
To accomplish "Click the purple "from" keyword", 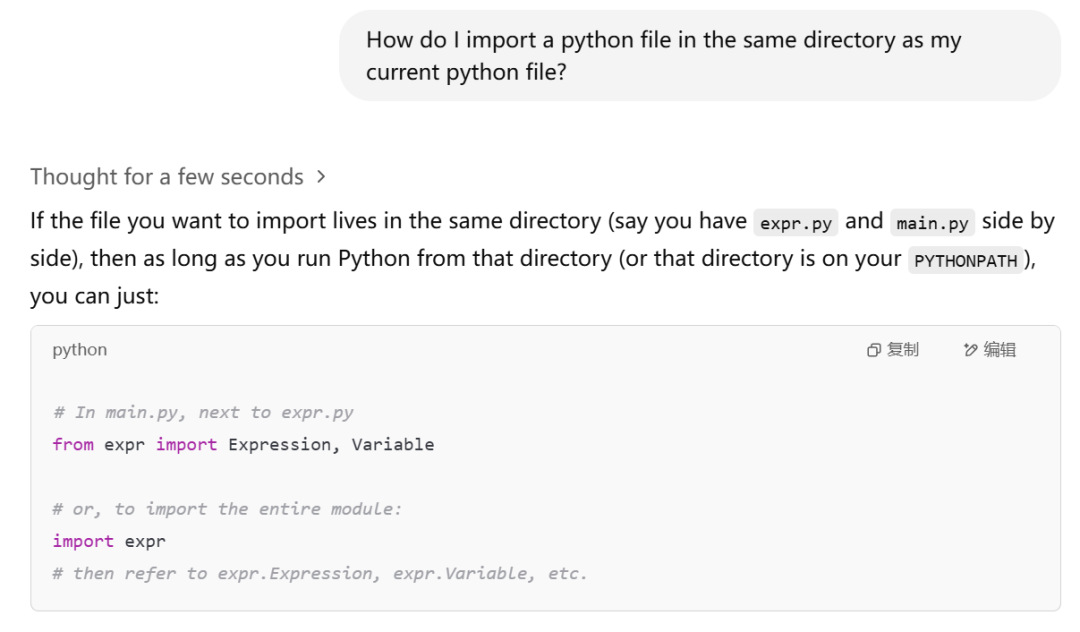I will coord(73,445).
